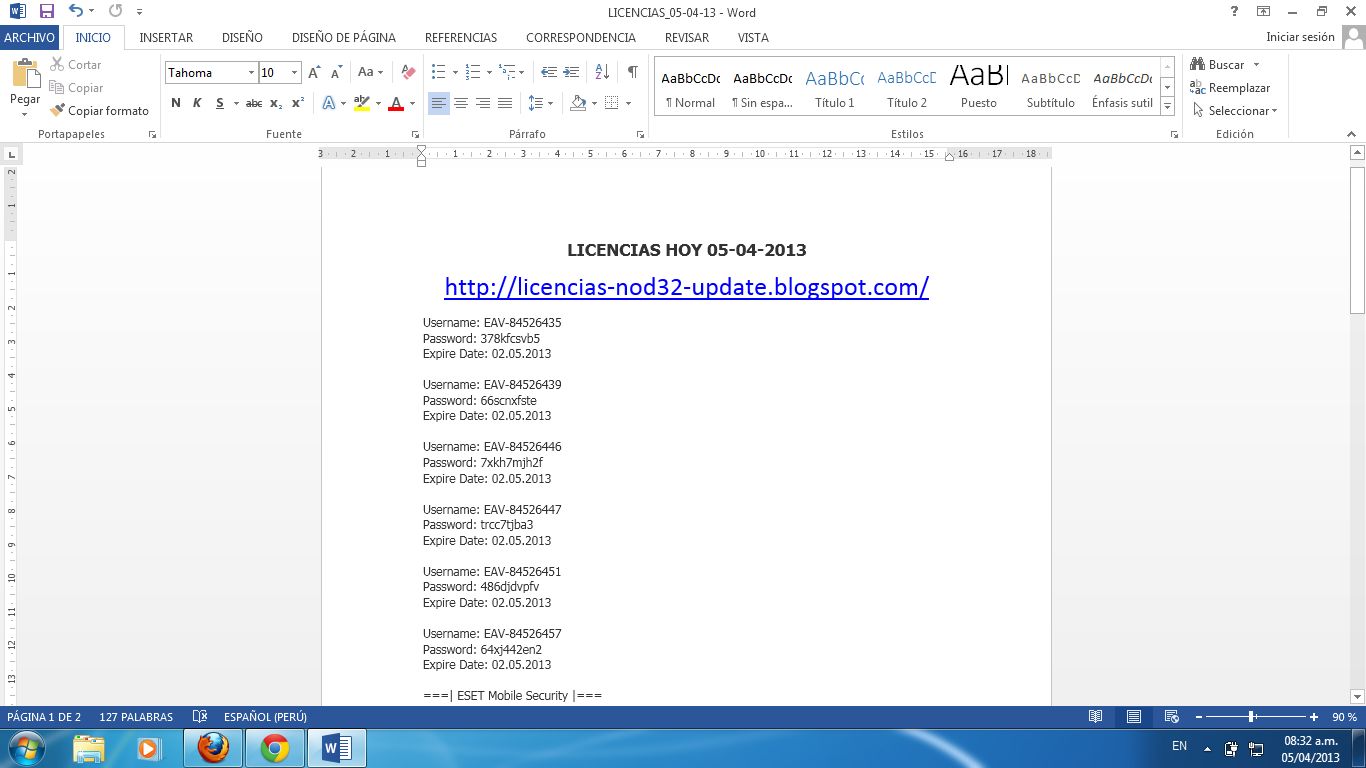Toggle underline S formatting
This screenshot has width=1366, height=768.
(219, 103)
